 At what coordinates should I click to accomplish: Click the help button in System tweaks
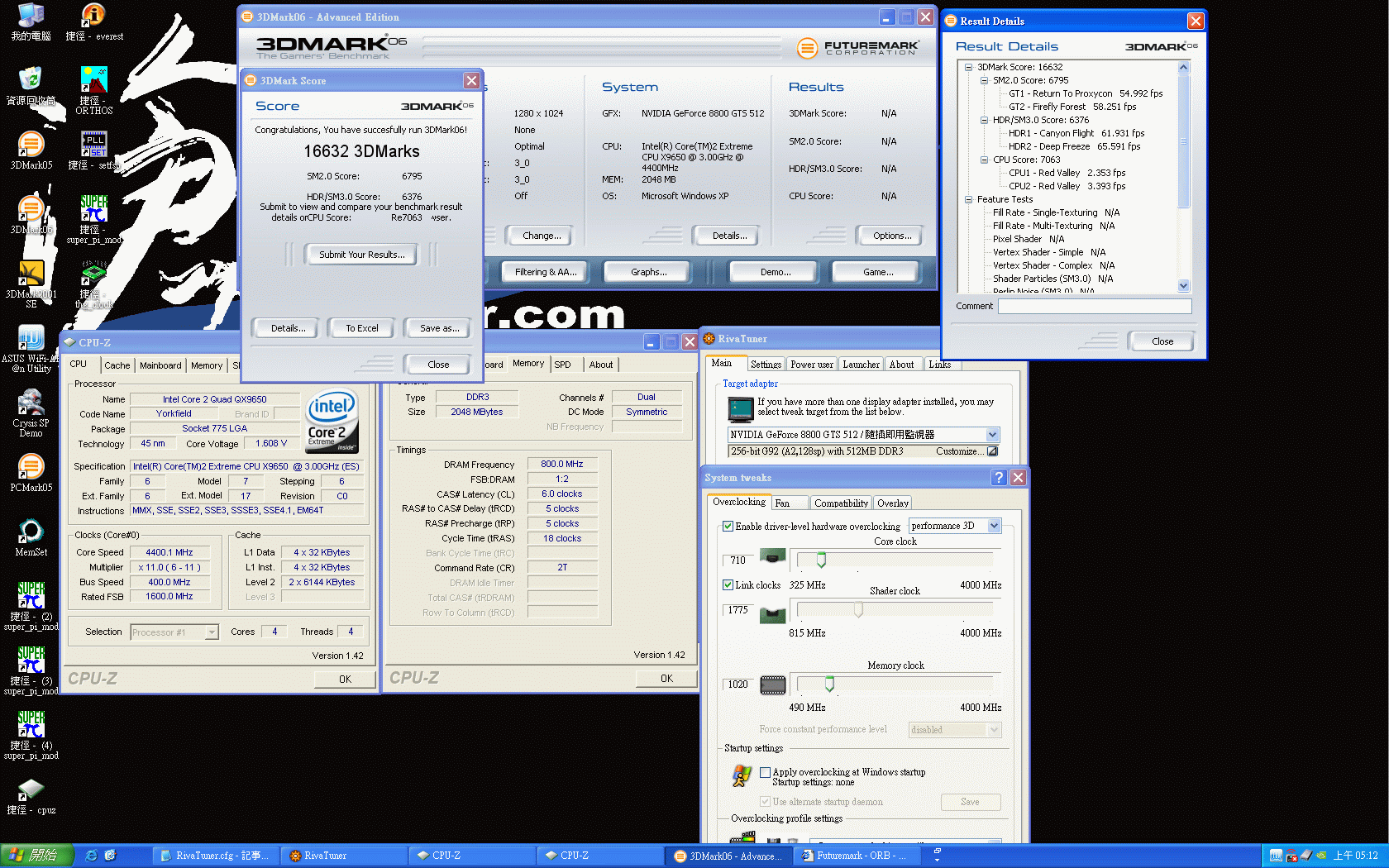pos(999,477)
